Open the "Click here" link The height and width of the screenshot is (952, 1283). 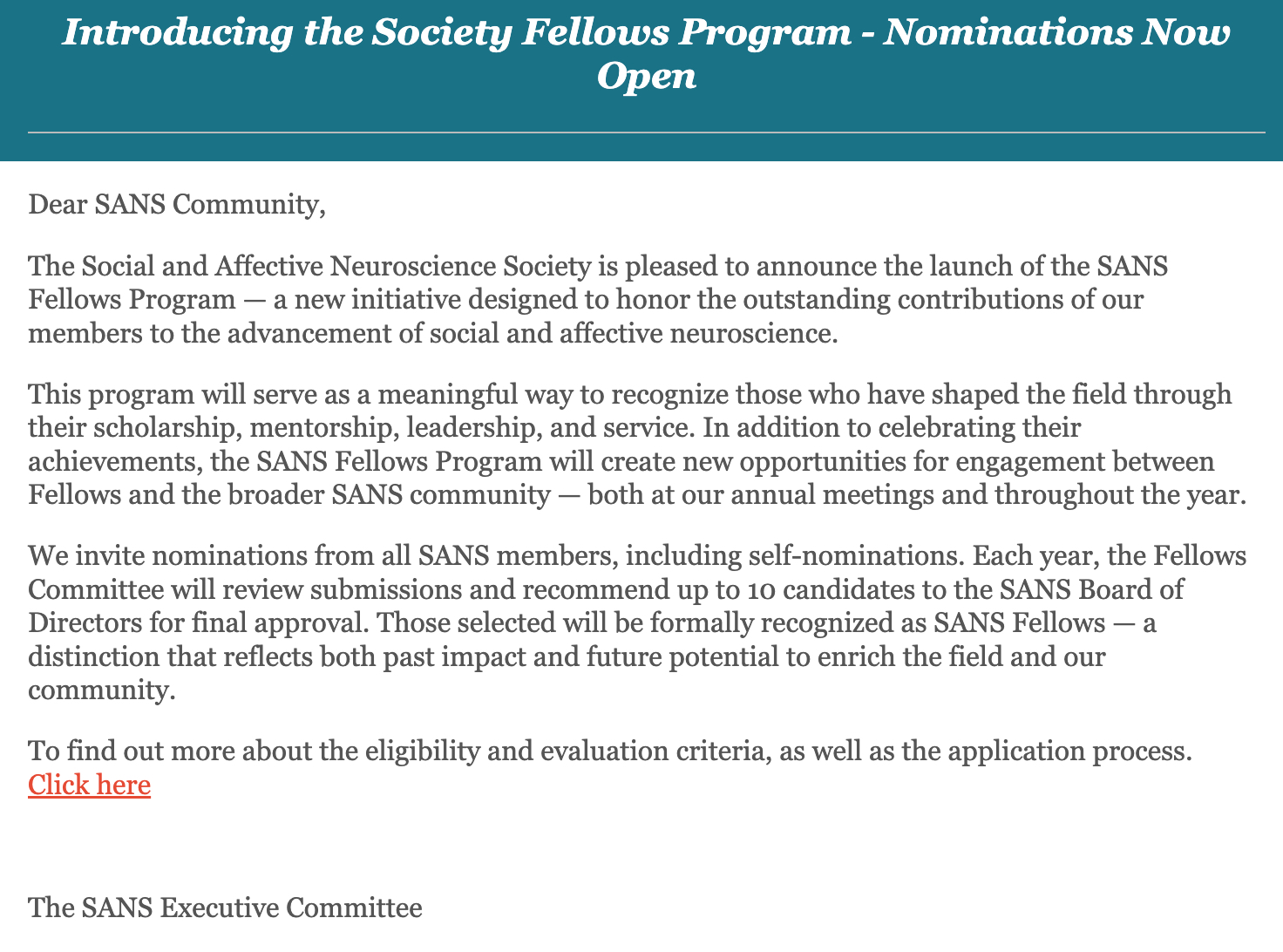89,785
